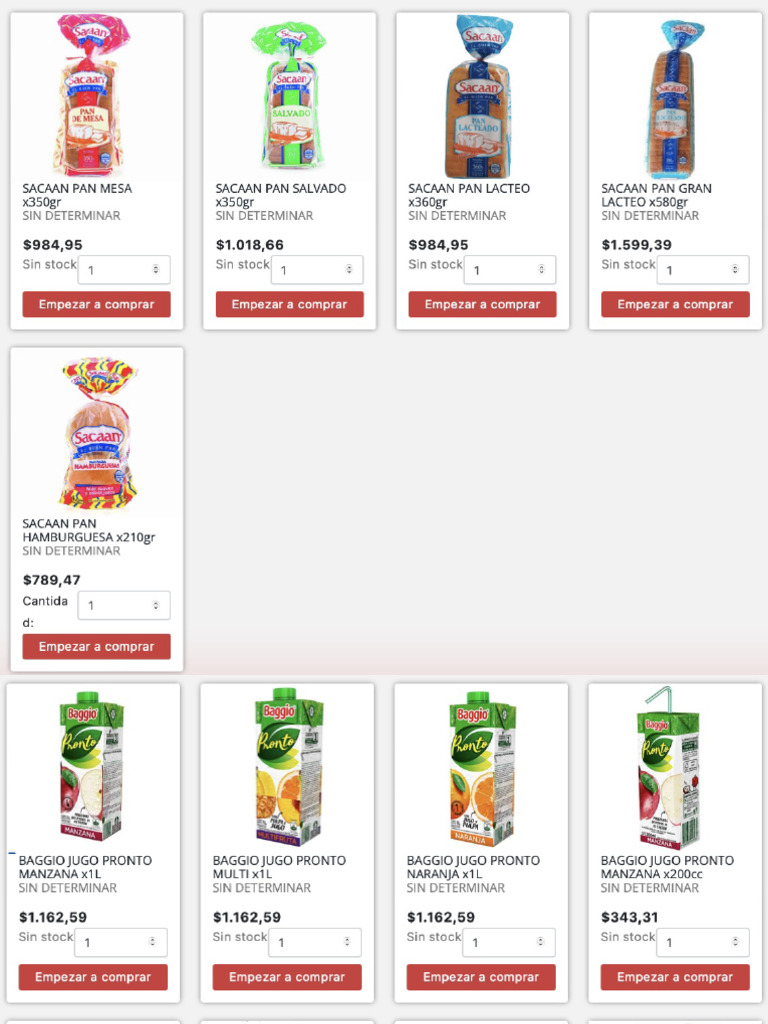Adjust quantity stepper for Pan Hamburguesa
Viewport: 768px width, 1024px height.
155,605
